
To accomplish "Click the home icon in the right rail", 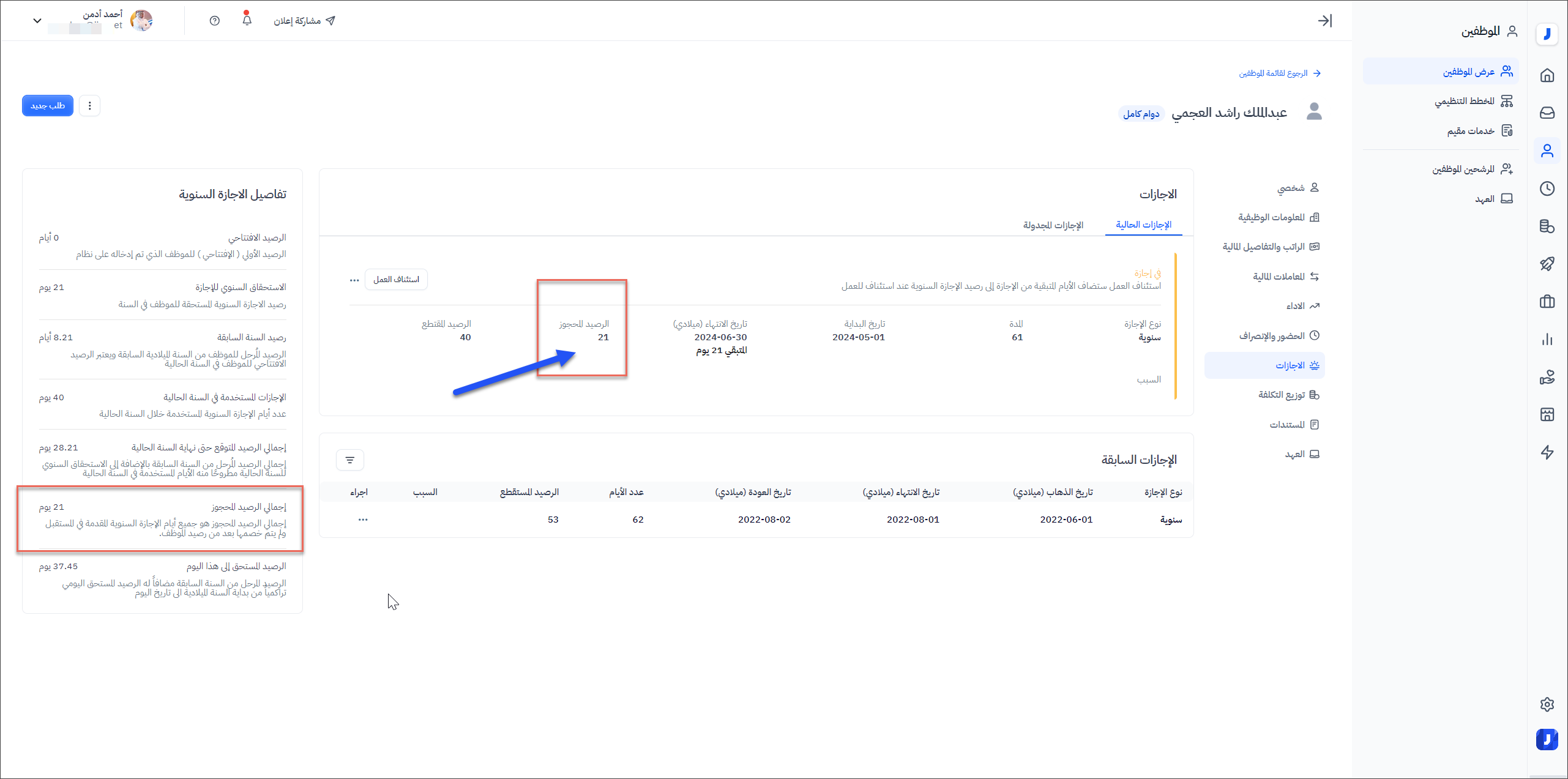I will 1547,75.
